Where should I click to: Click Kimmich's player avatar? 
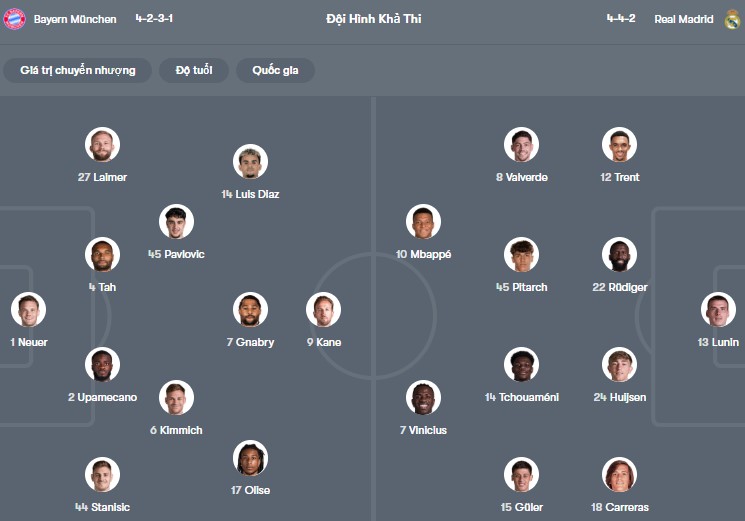176,398
